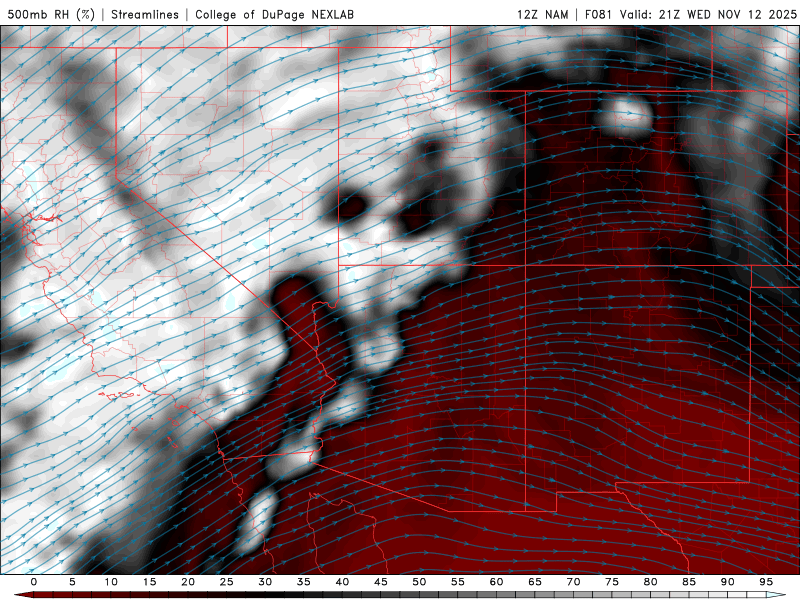Click the "10" value on the color scale
This screenshot has height=600, width=800.
click(111, 582)
